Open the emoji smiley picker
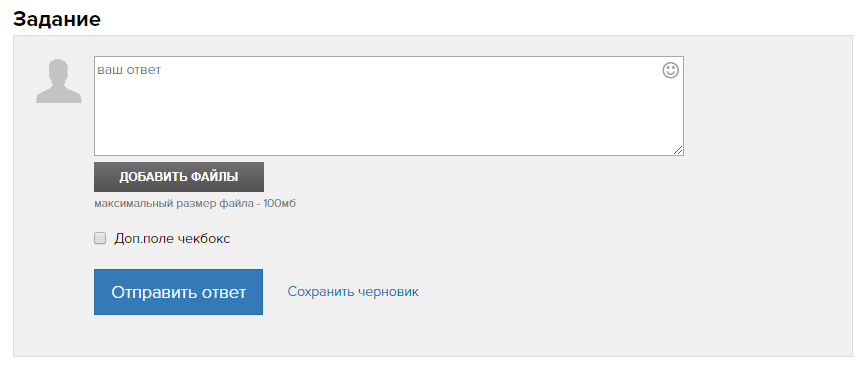The image size is (863, 371). click(670, 70)
